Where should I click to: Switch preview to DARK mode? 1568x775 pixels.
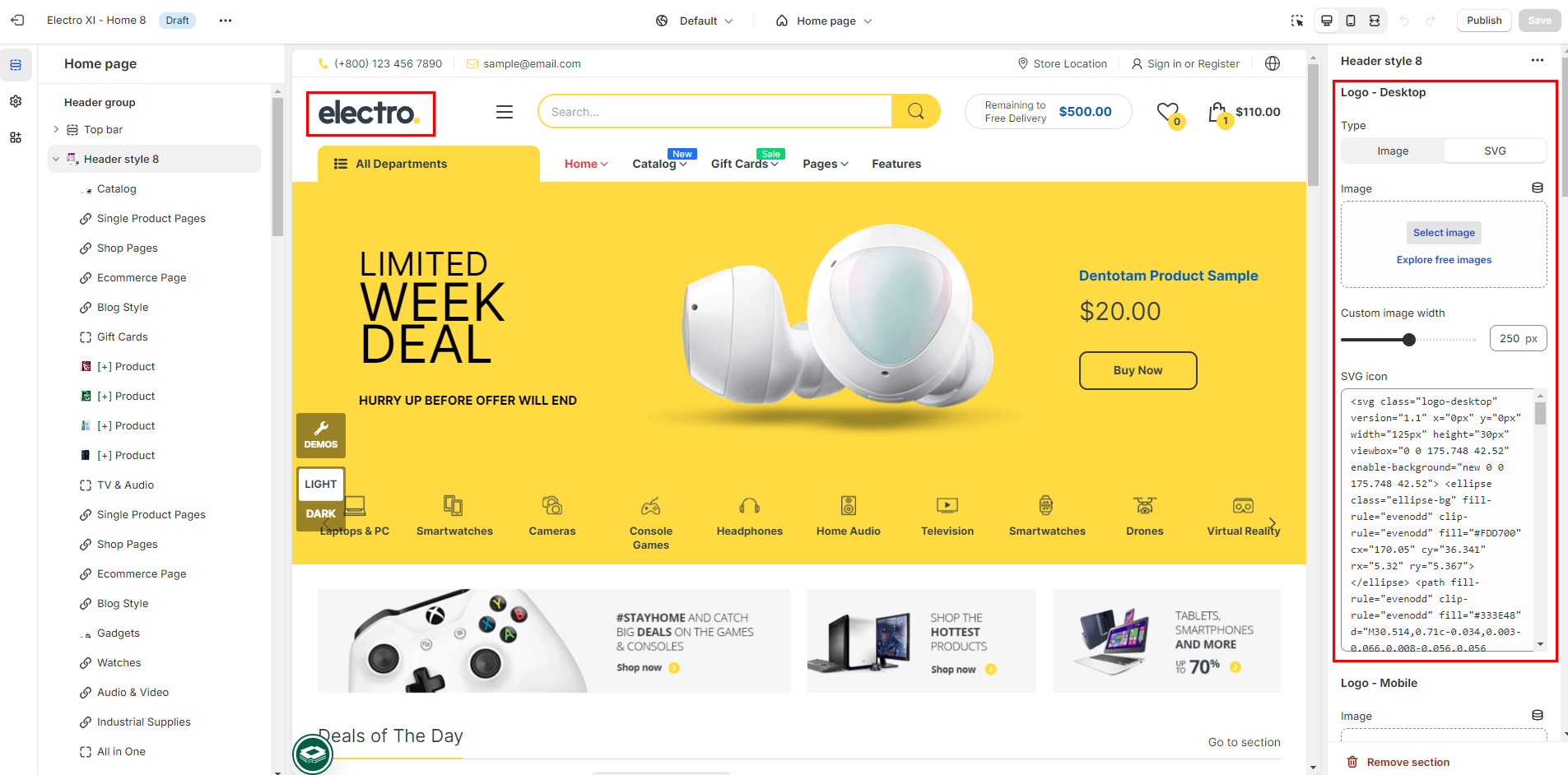tap(321, 513)
